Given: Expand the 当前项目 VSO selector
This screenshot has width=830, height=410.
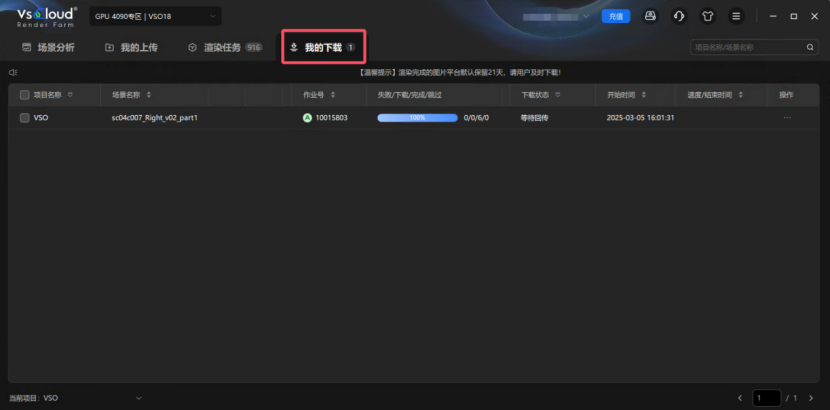Looking at the screenshot, I should point(138,398).
